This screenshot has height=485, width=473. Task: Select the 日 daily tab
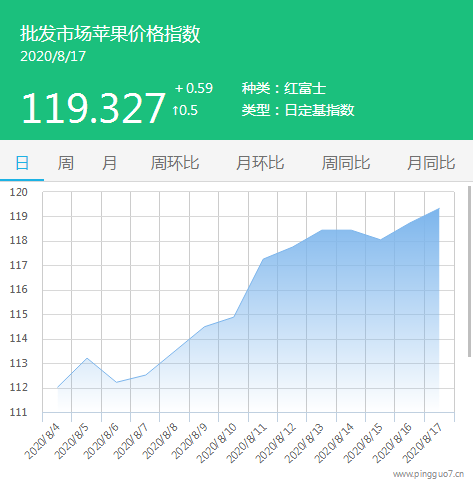(x=22, y=163)
